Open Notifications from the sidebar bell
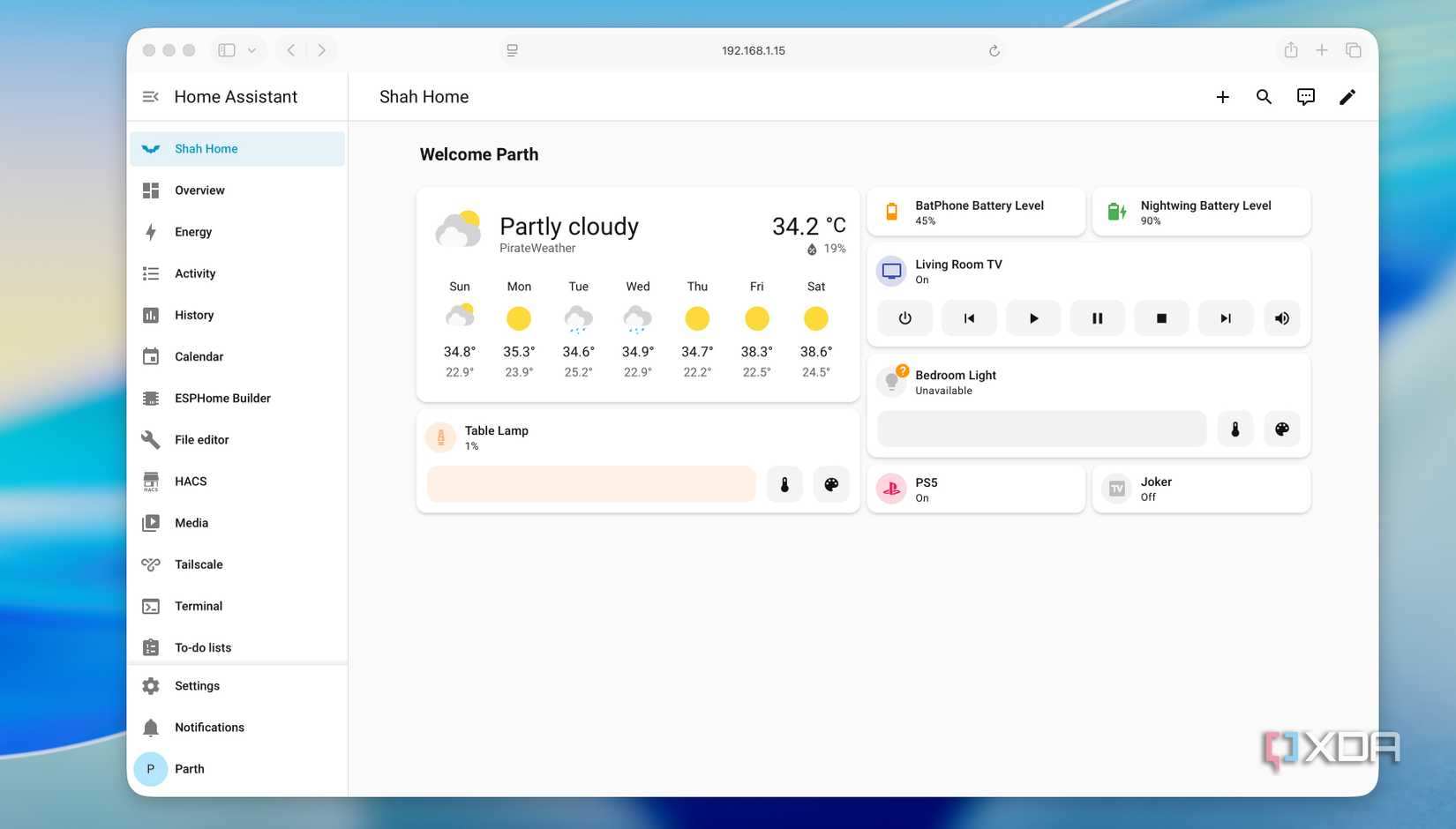1456x829 pixels. pyautogui.click(x=209, y=727)
